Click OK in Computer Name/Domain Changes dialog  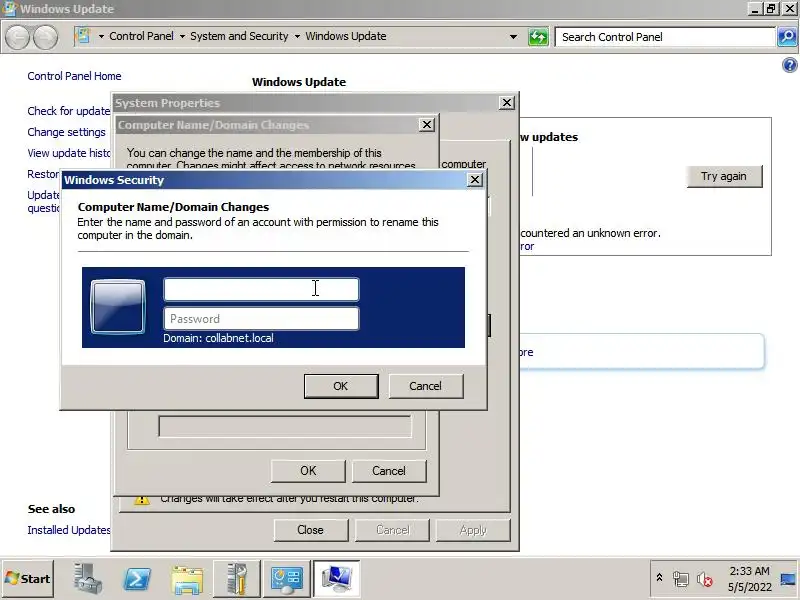pyautogui.click(x=308, y=470)
